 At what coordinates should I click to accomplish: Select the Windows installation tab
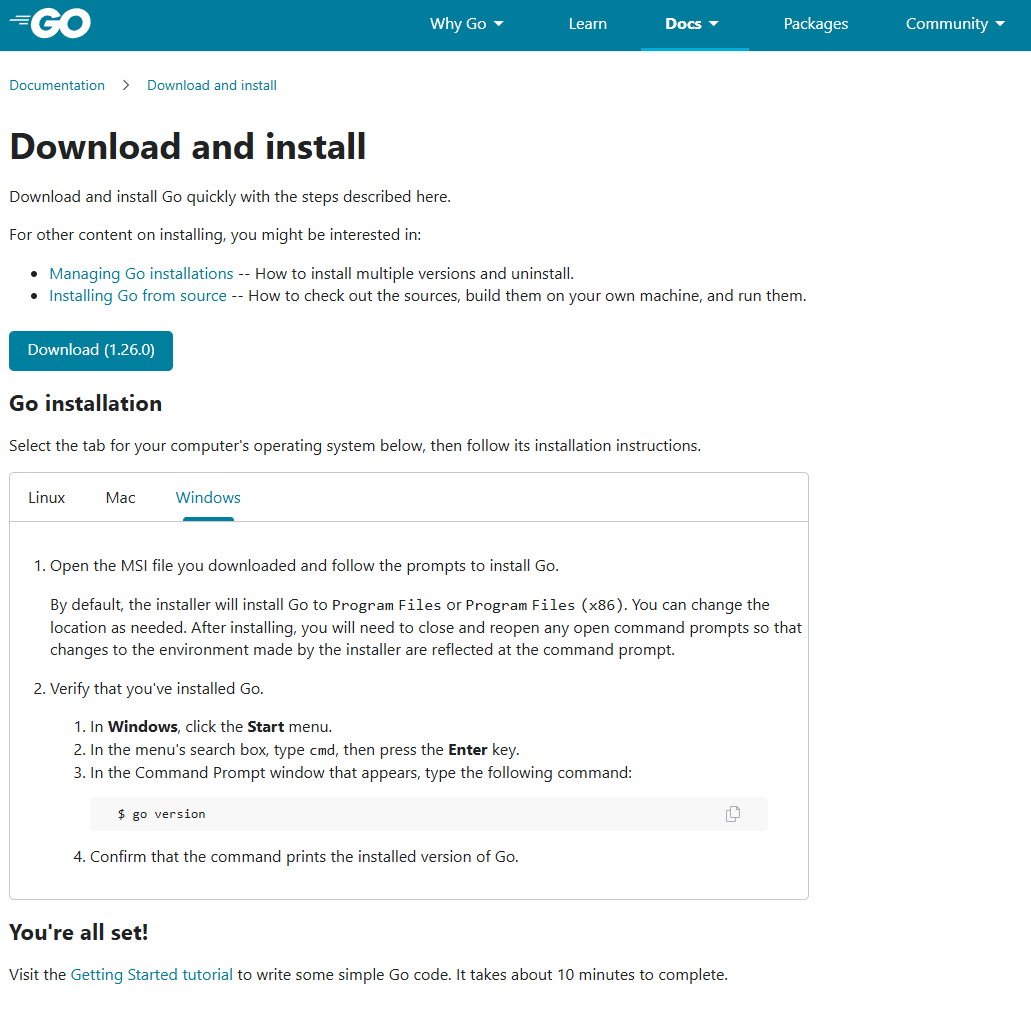click(x=208, y=498)
